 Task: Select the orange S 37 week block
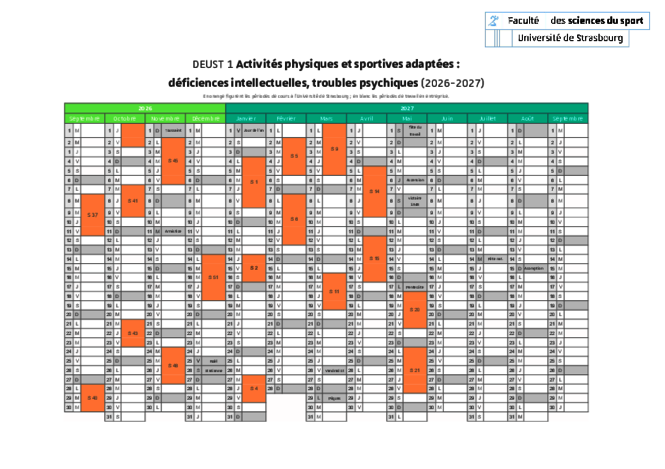pos(92,215)
